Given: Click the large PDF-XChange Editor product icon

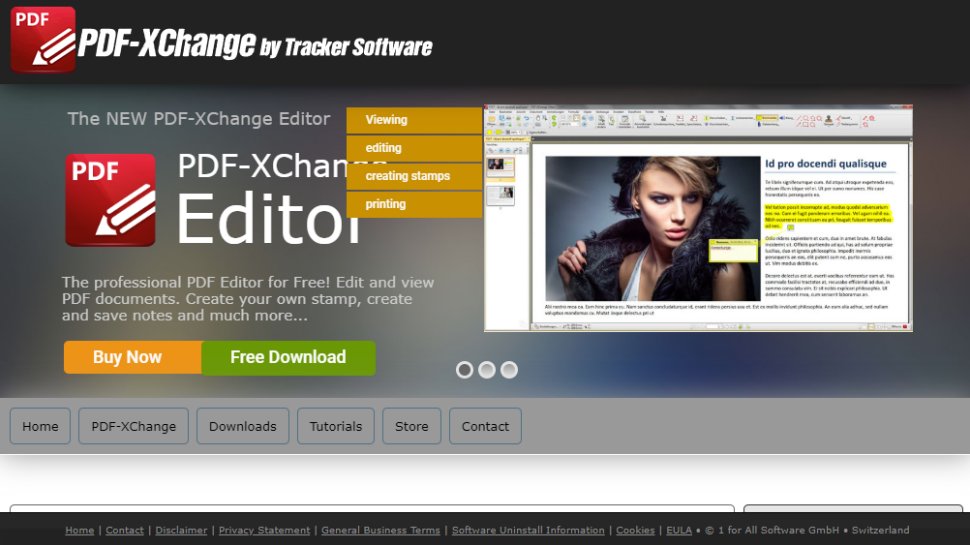Looking at the screenshot, I should 110,200.
